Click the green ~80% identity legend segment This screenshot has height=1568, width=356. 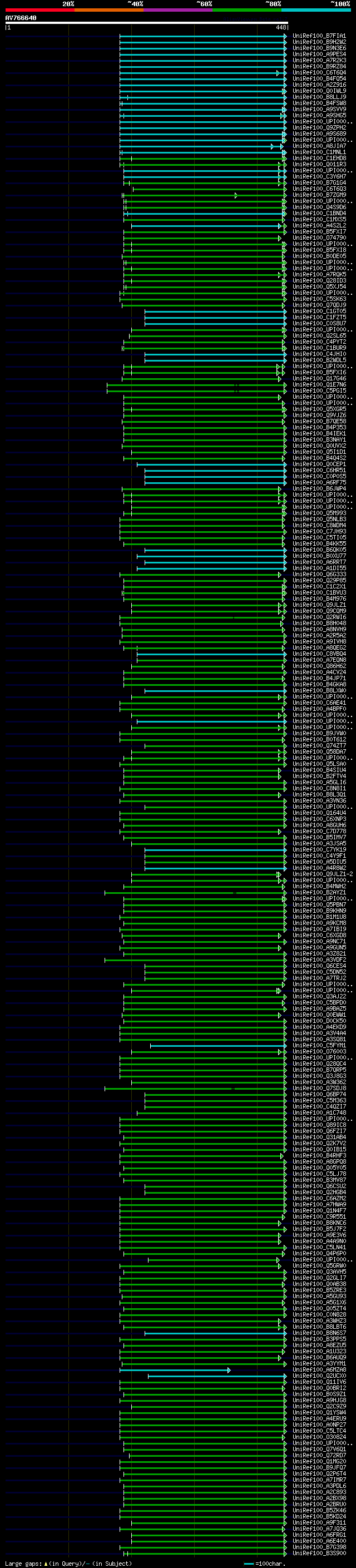(x=247, y=10)
